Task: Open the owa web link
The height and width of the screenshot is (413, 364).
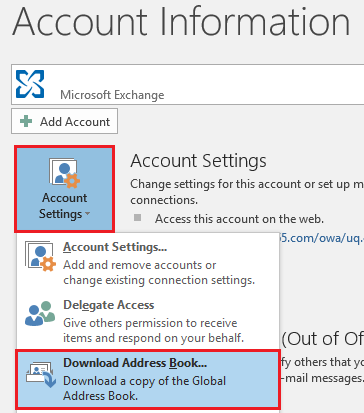Action: 321,238
